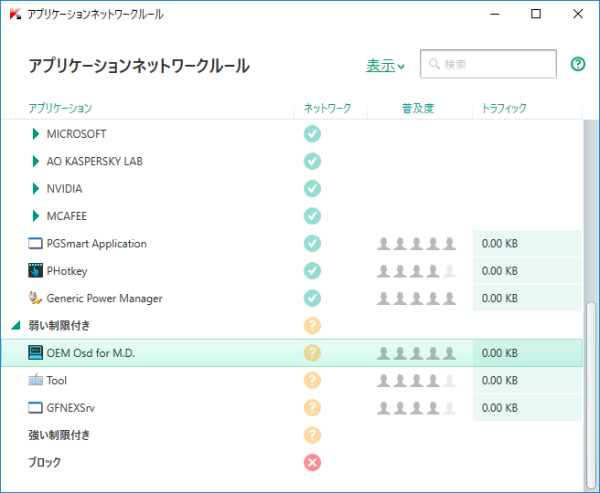
Task: Click NVIDIA network allowed checkmark icon
Action: 312,189
